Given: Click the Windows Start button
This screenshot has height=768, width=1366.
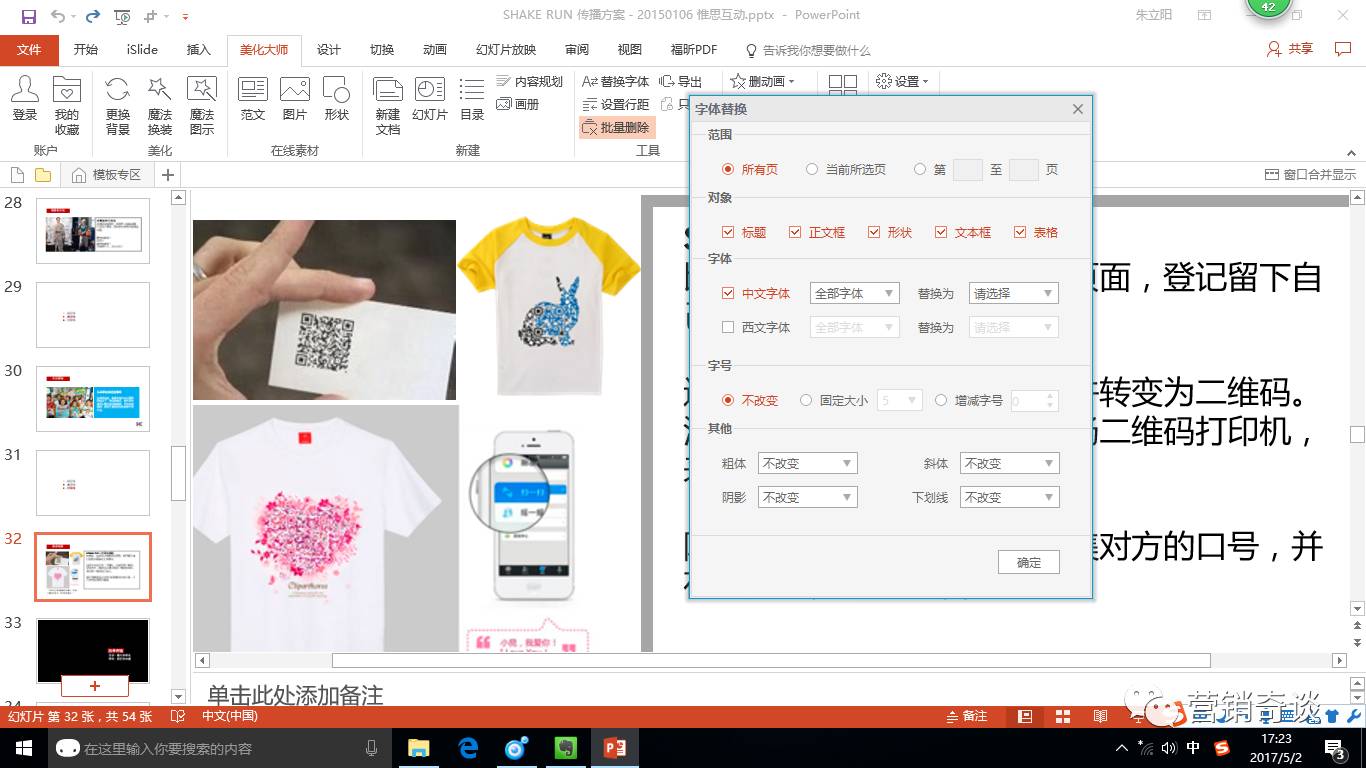Looking at the screenshot, I should (x=23, y=748).
